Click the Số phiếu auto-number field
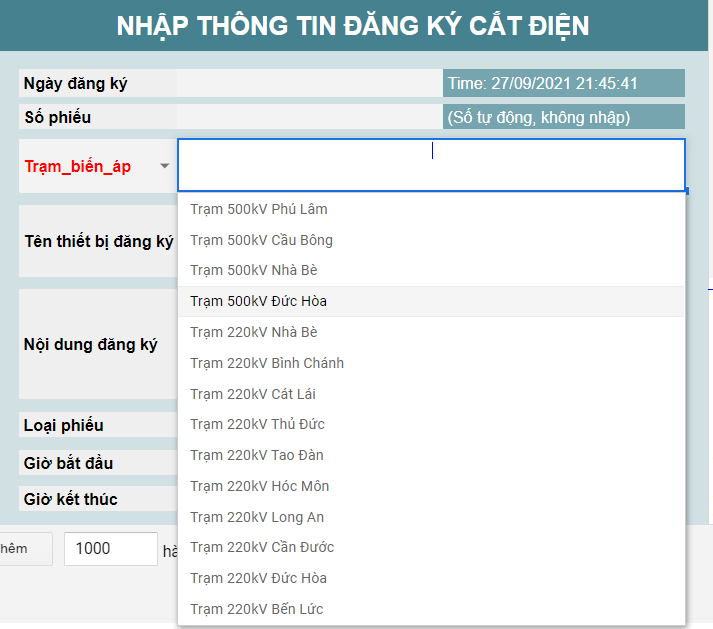Viewport: 713px width, 629px height. (564, 117)
